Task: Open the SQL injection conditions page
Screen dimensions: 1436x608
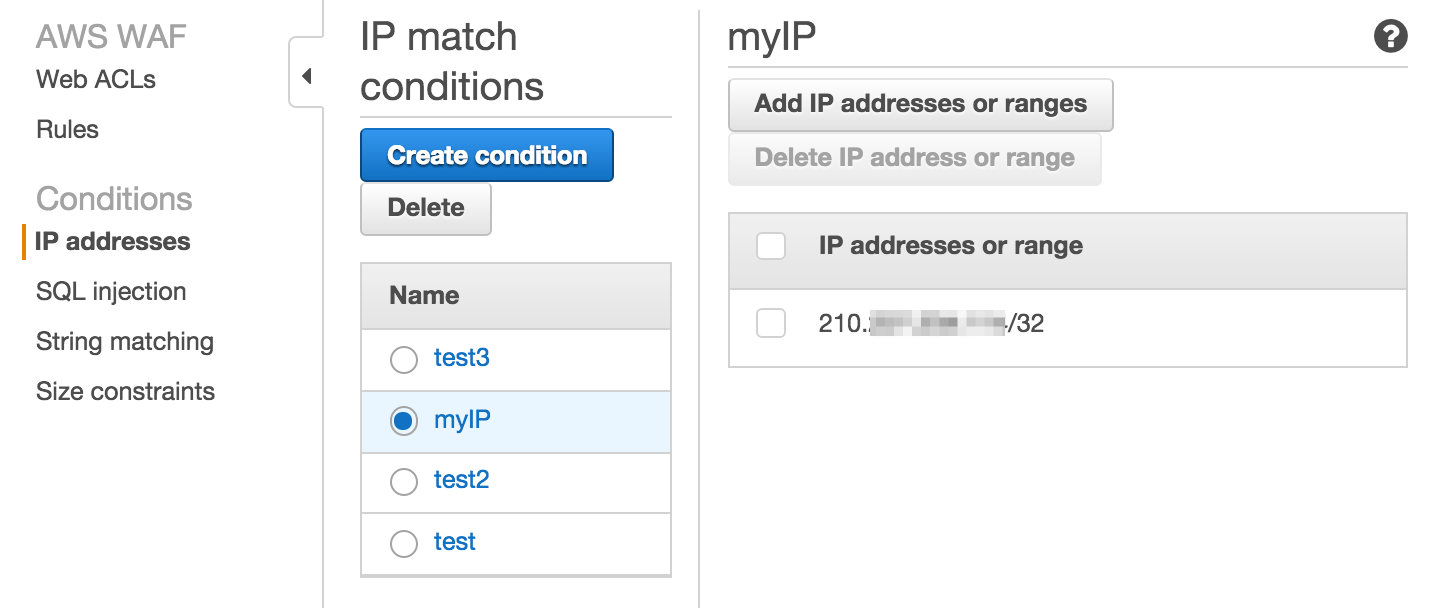Action: pos(111,292)
